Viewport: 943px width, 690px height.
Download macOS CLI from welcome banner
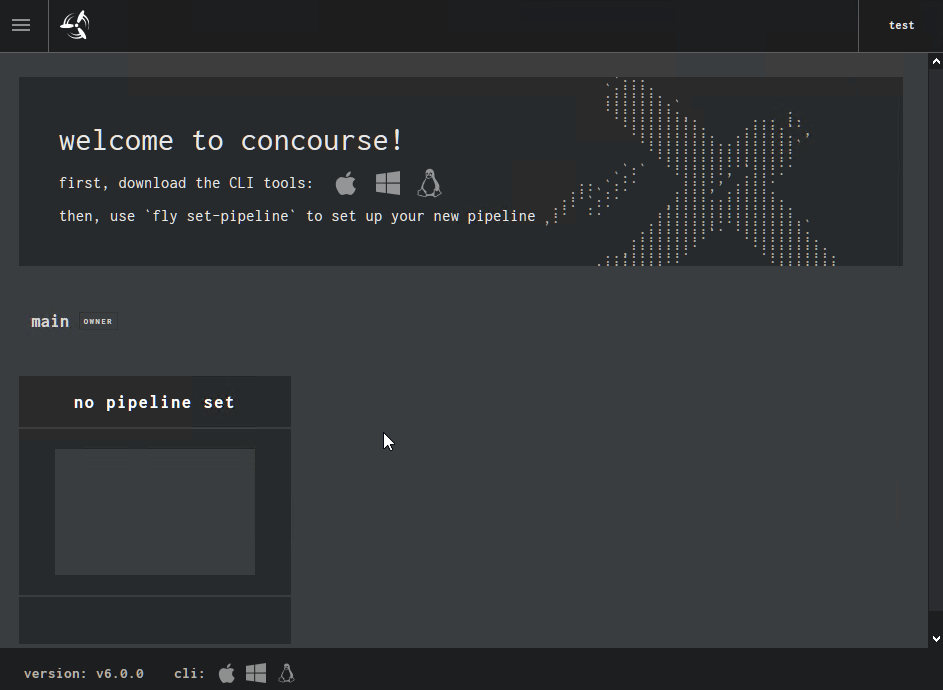[x=346, y=183]
